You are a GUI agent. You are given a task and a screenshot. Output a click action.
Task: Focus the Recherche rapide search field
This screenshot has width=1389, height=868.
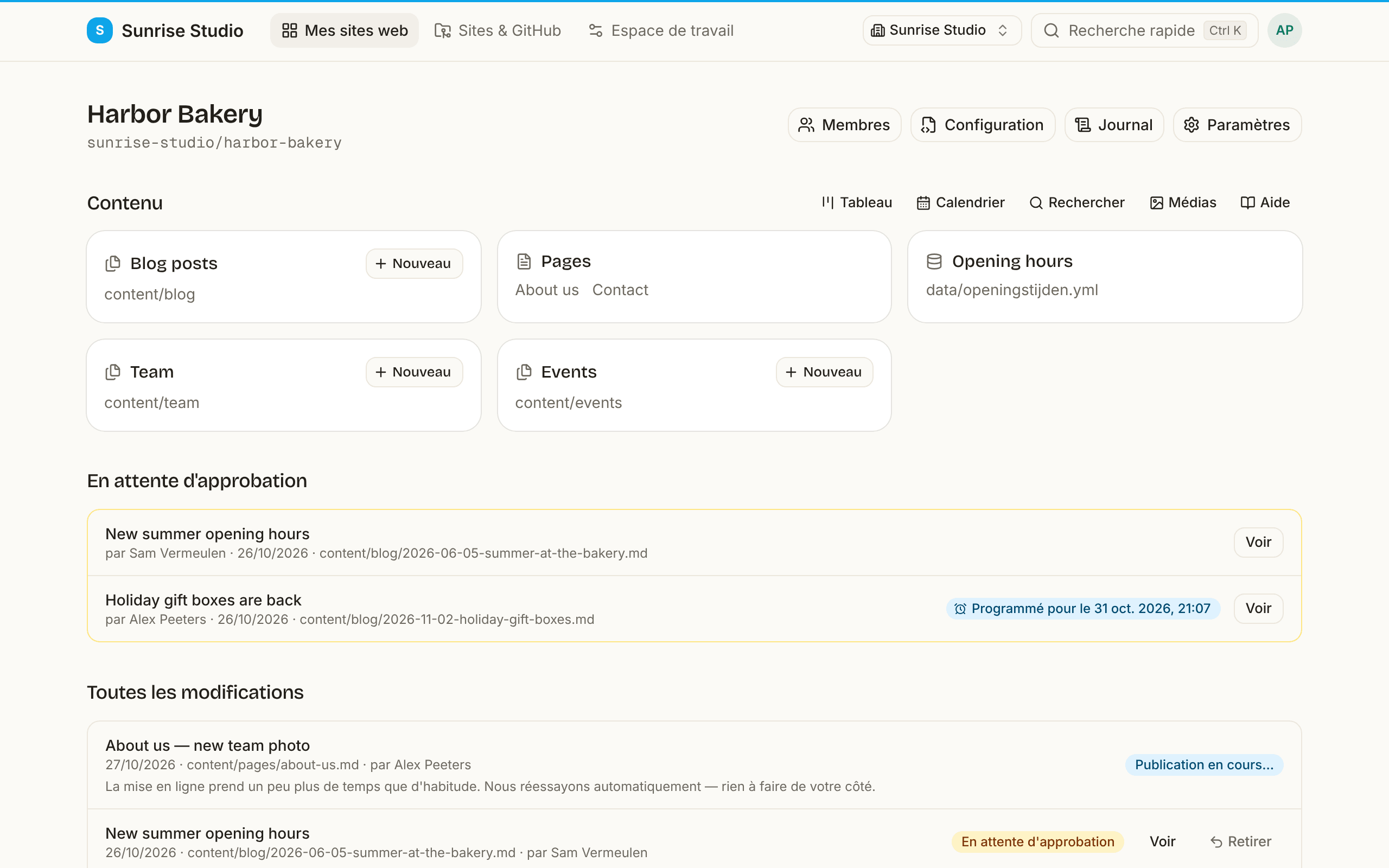(x=1144, y=30)
